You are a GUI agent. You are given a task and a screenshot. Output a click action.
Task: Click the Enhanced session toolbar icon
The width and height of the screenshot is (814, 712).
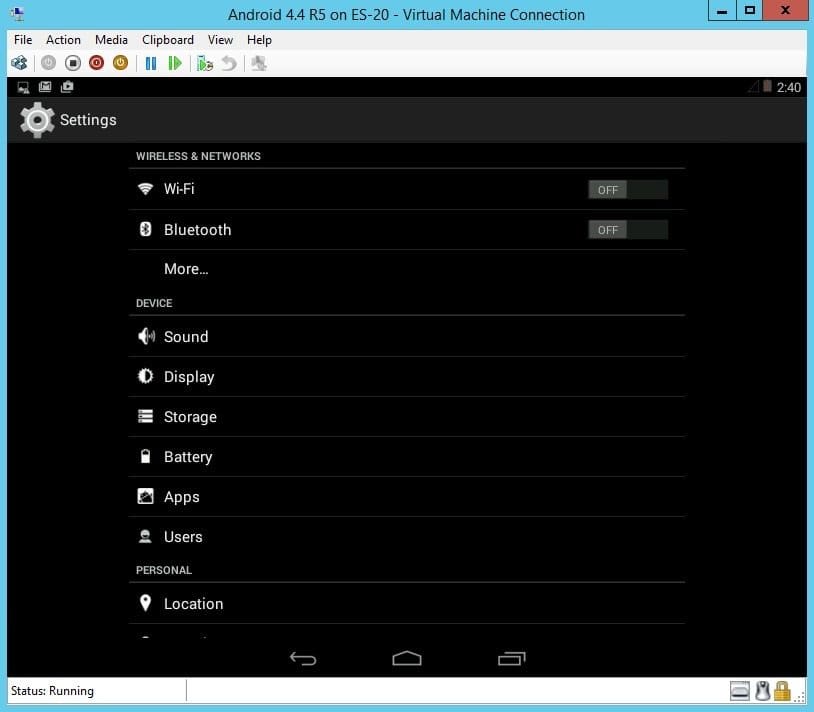(x=259, y=63)
